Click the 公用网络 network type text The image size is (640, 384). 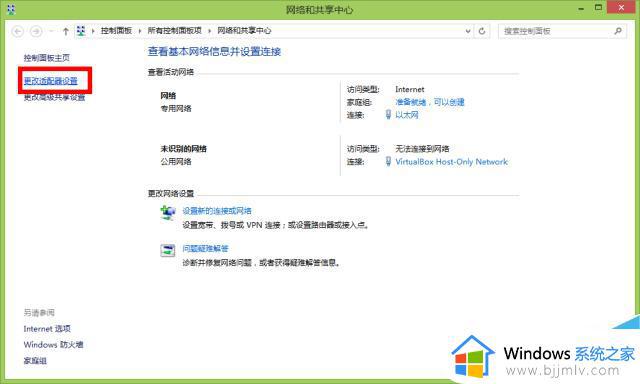[176, 162]
